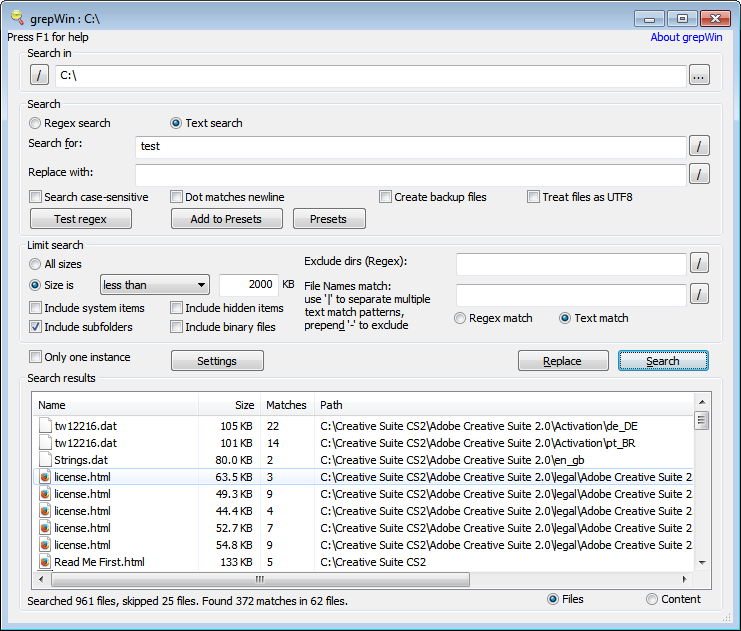Screen dimensions: 741x631
Task: Enable Search case-sensitive checkbox
Action: click(36, 197)
